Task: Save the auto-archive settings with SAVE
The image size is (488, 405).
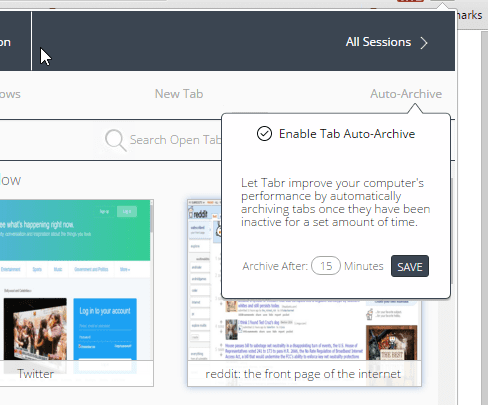Action: (410, 266)
